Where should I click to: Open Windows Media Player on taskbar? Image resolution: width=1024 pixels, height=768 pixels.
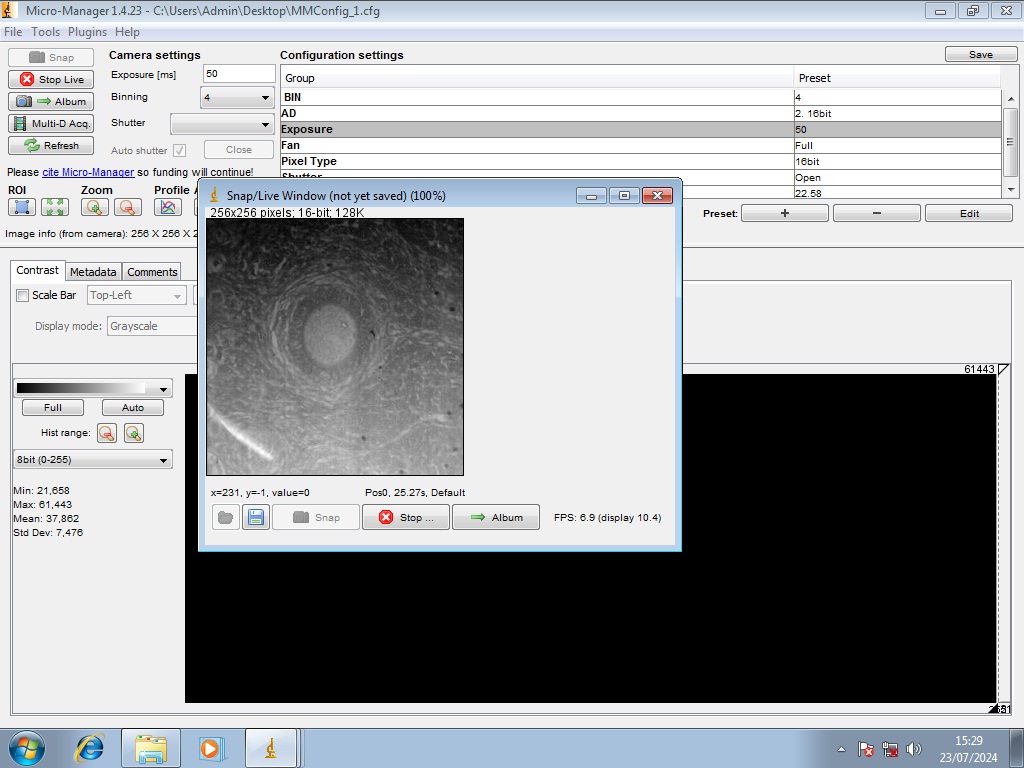(210, 748)
